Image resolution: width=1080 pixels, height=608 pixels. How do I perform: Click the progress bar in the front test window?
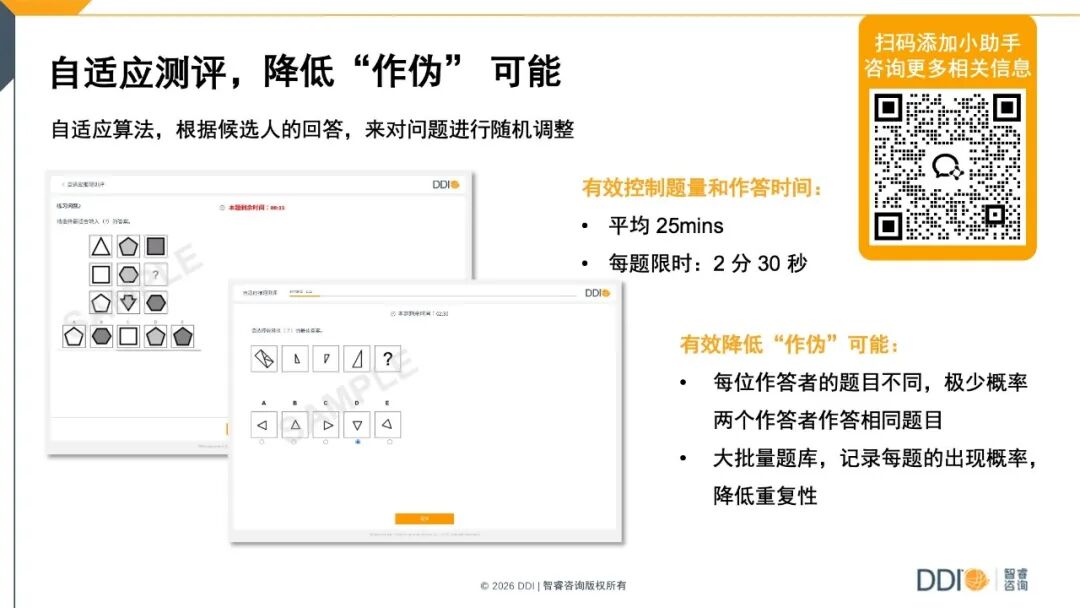pyautogui.click(x=433, y=295)
